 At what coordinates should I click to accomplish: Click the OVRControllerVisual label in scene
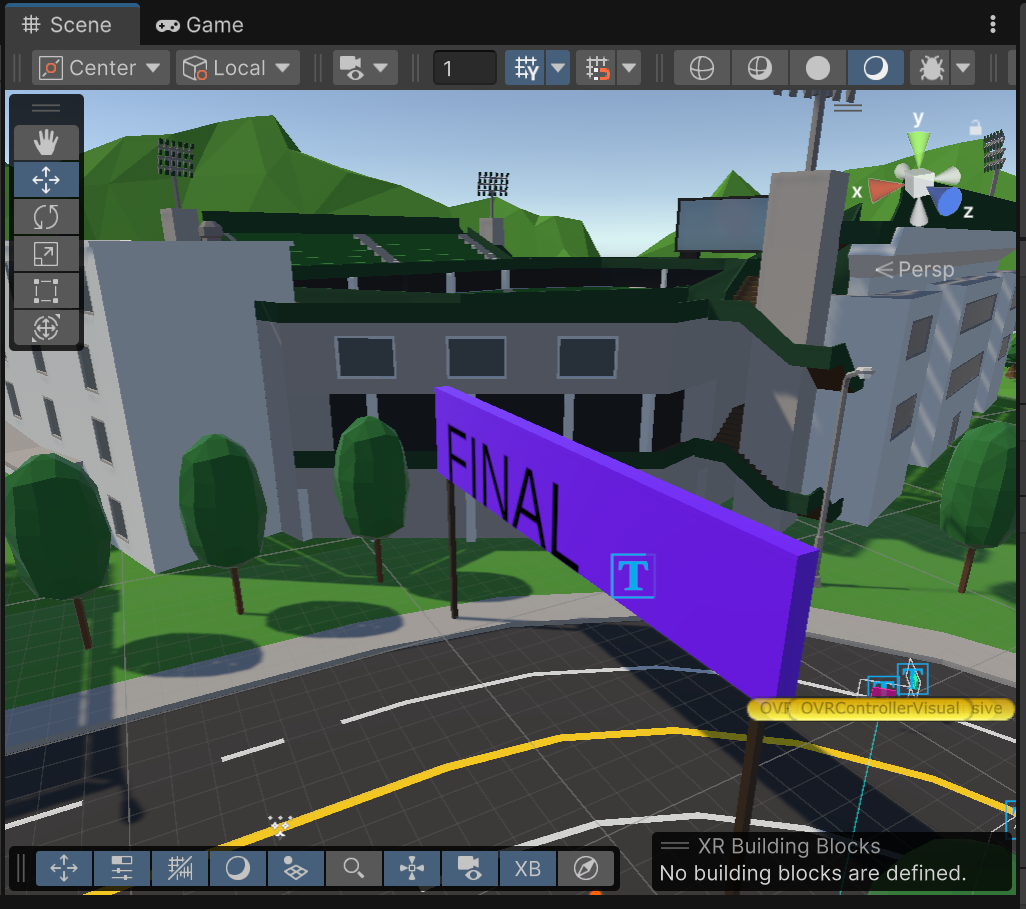[880, 708]
